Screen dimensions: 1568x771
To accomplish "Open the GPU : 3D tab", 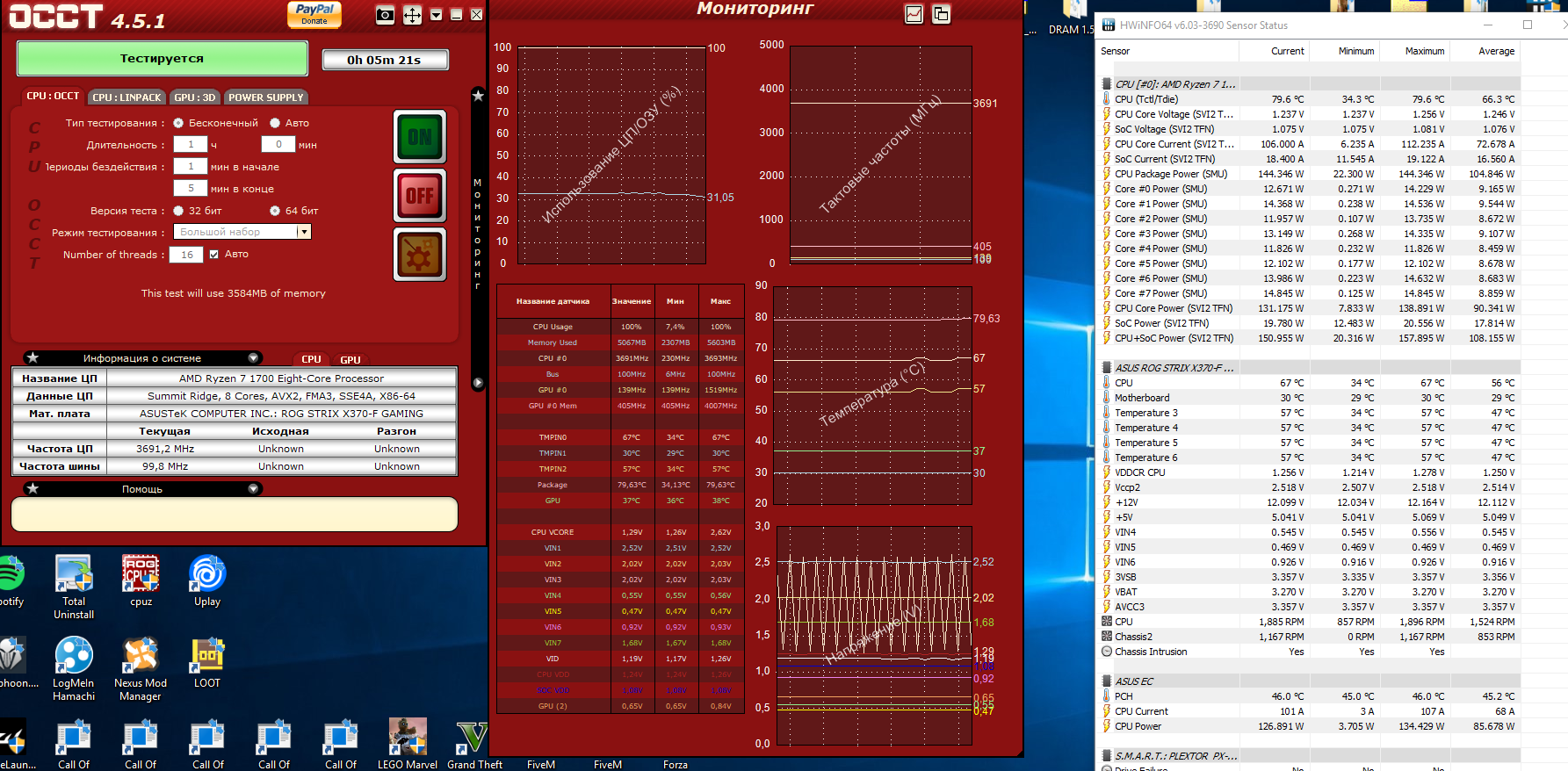I will tap(195, 97).
